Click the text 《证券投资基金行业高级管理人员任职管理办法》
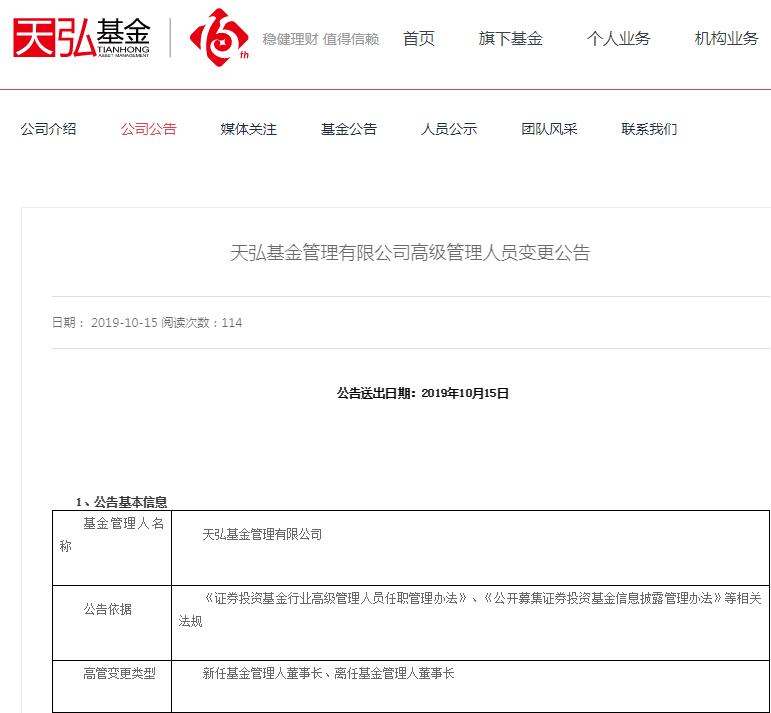 (x=334, y=598)
